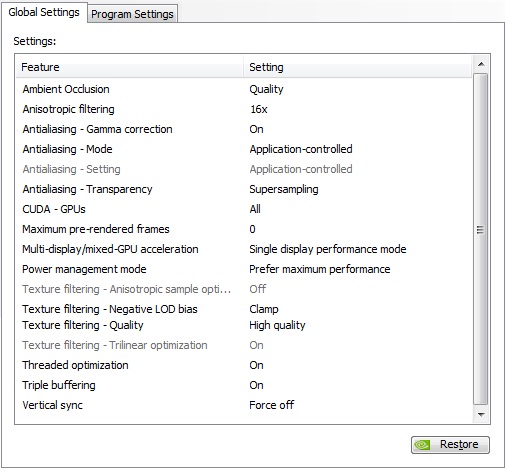Screen dimensions: 505x471
Task: Select Antialiasing - Transparency feature
Action: 87,189
